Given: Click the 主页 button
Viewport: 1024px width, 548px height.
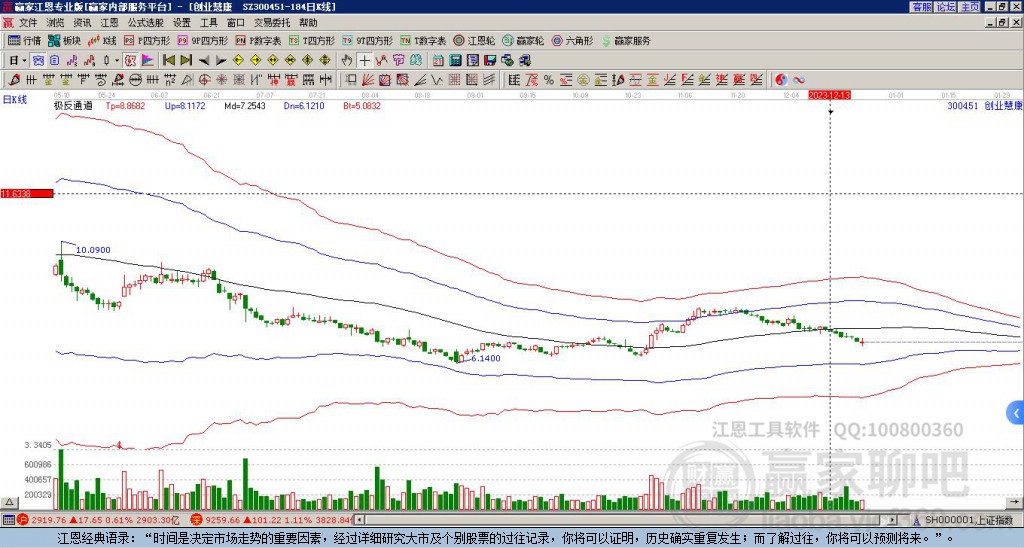Looking at the screenshot, I should pos(970,7).
